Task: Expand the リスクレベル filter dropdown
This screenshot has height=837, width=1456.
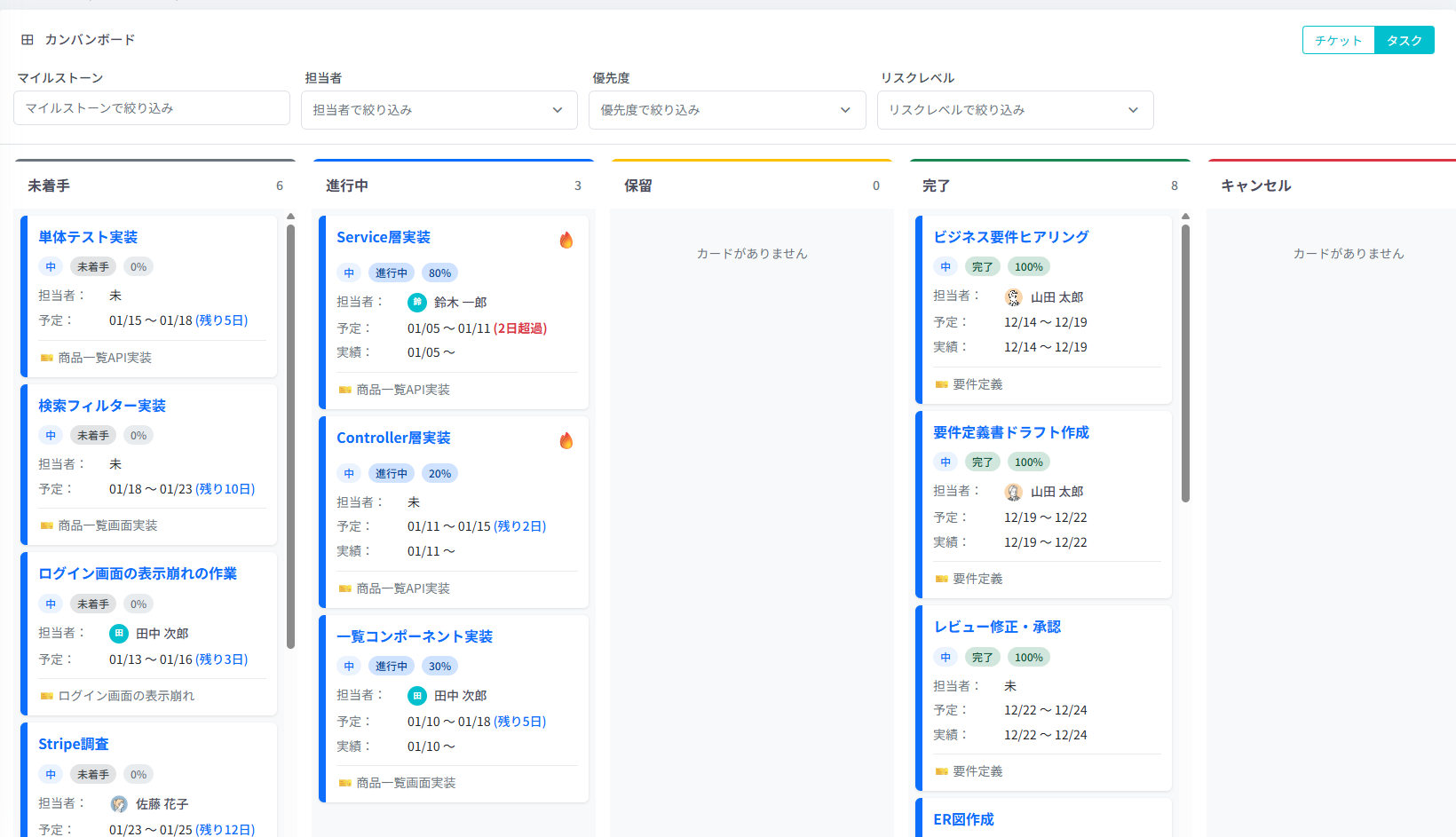Action: (x=1014, y=110)
